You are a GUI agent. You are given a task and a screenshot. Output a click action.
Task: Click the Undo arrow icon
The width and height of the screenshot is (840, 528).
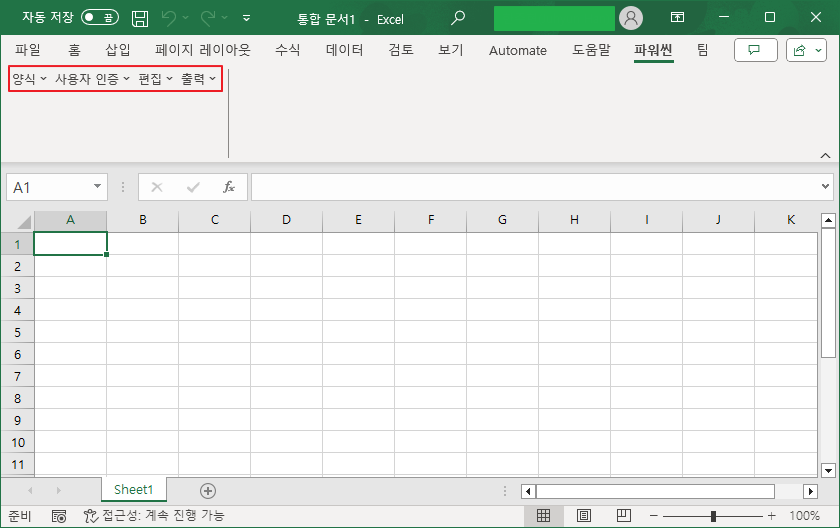[168, 18]
